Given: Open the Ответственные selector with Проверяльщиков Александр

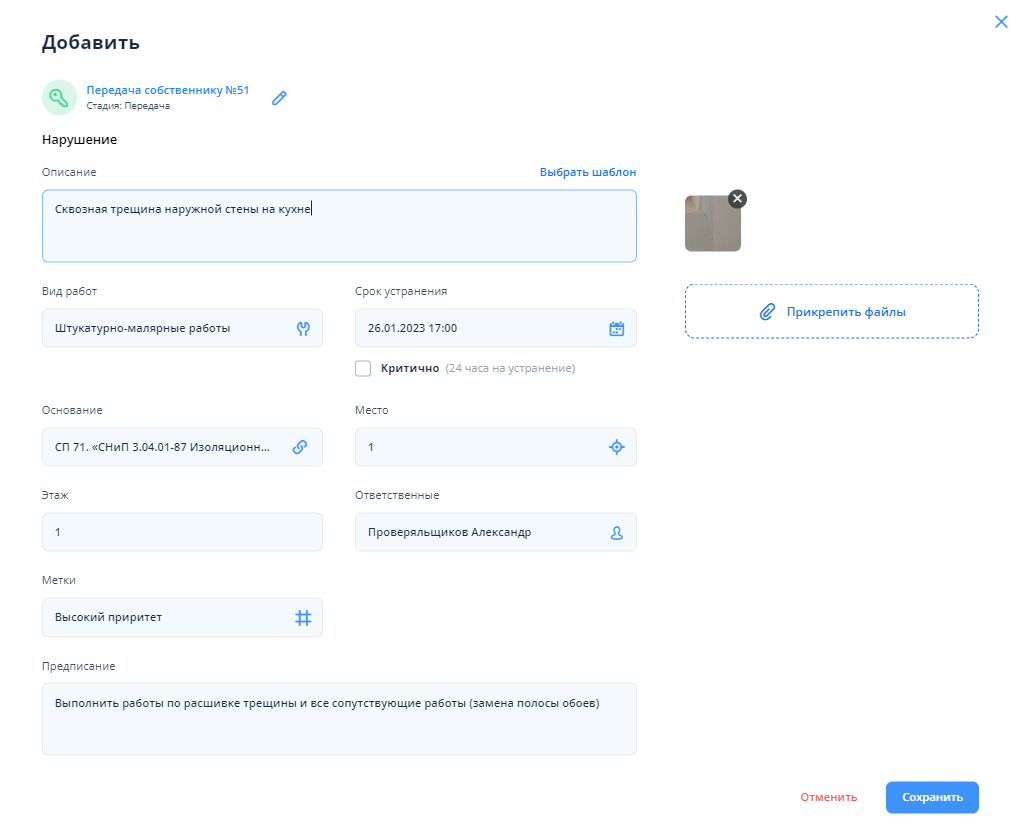Looking at the screenshot, I should 480,533.
